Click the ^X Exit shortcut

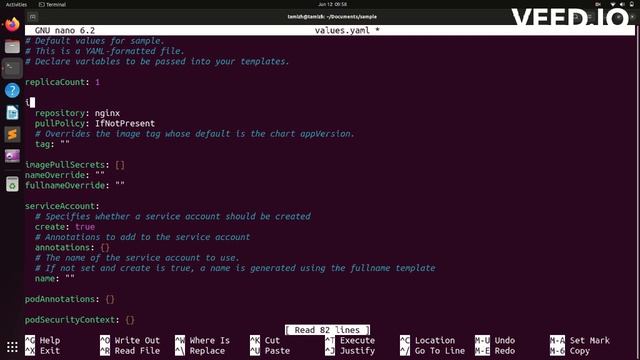pyautogui.click(x=42, y=351)
